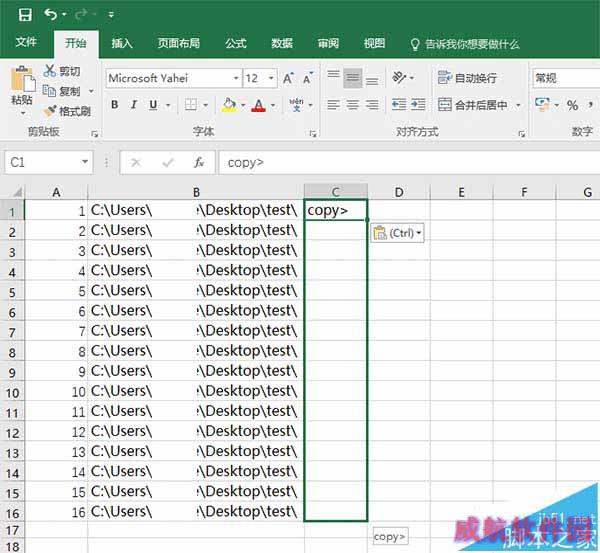Screen dimensions: 600x553
Task: Click the formula bar containing copy>
Action: click(409, 163)
